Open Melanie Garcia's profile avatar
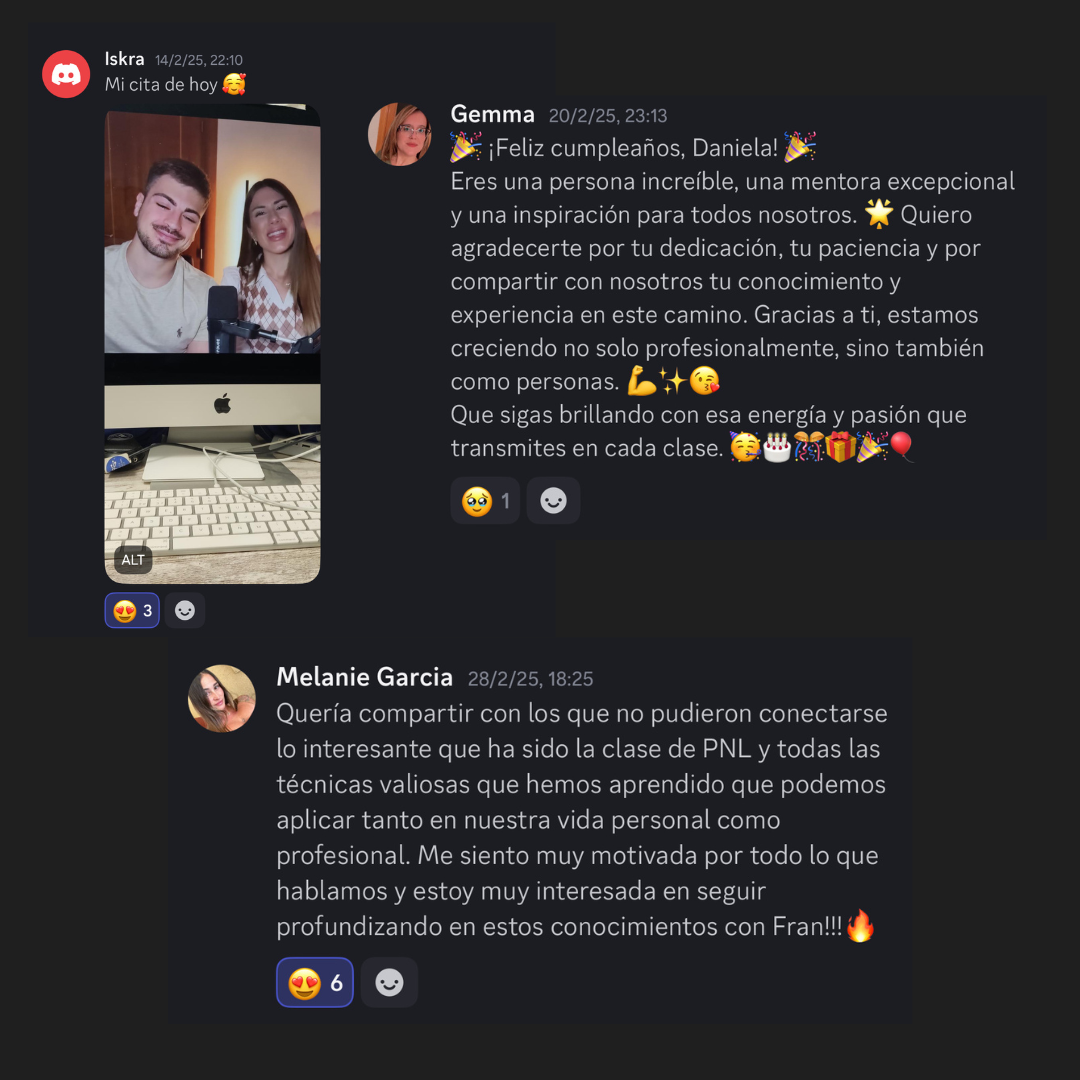Screen dimensions: 1080x1080 (x=222, y=698)
